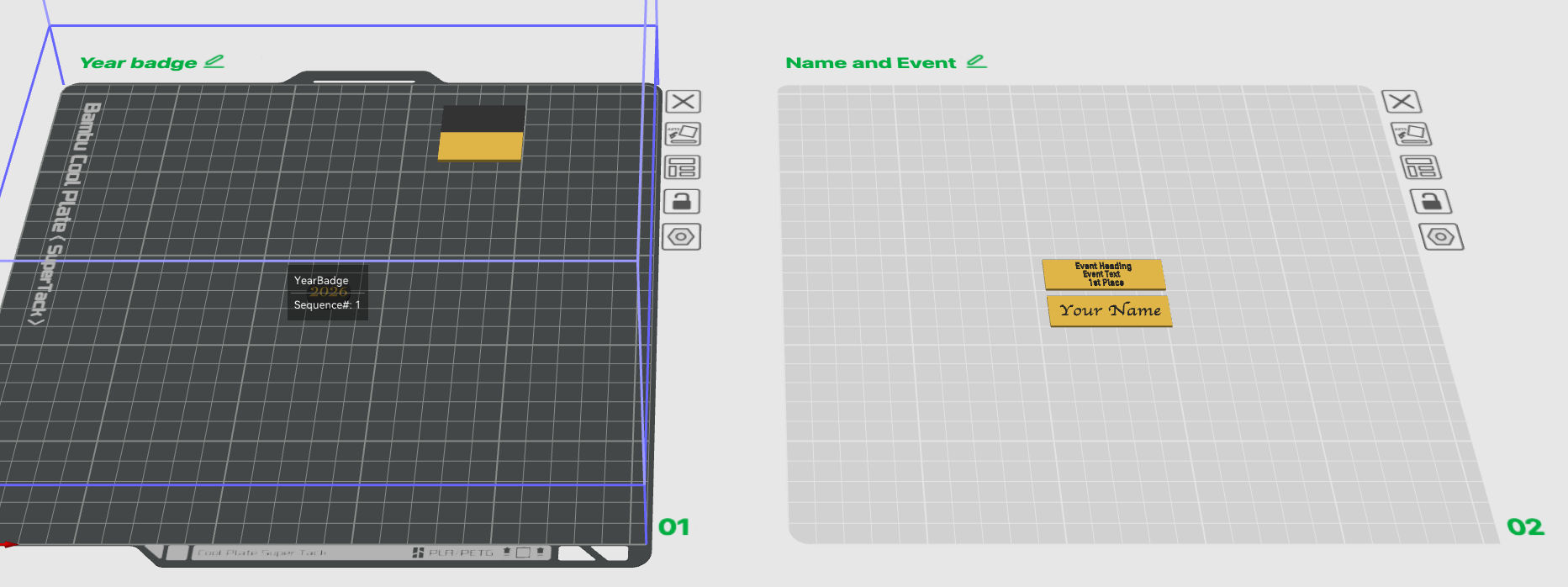Click the edit pencil next to Name and Event

tap(976, 61)
